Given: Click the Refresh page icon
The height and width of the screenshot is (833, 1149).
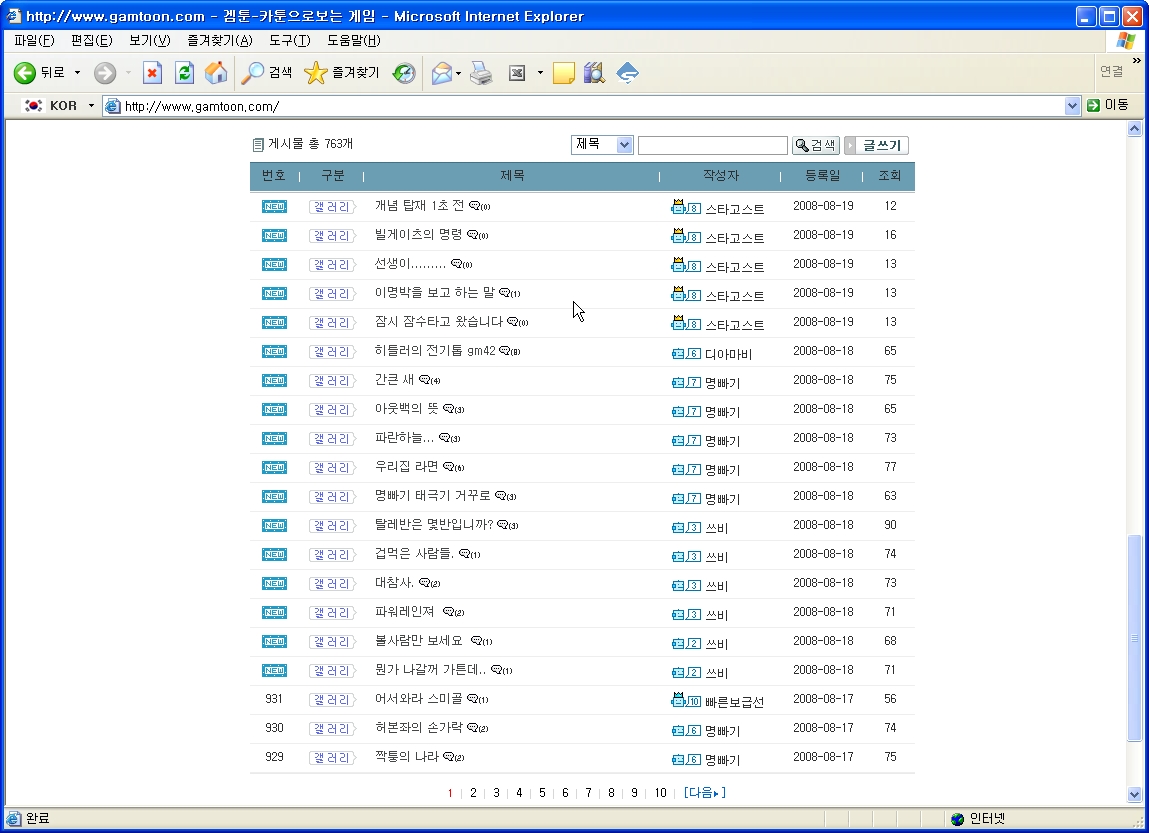Looking at the screenshot, I should pyautogui.click(x=184, y=73).
